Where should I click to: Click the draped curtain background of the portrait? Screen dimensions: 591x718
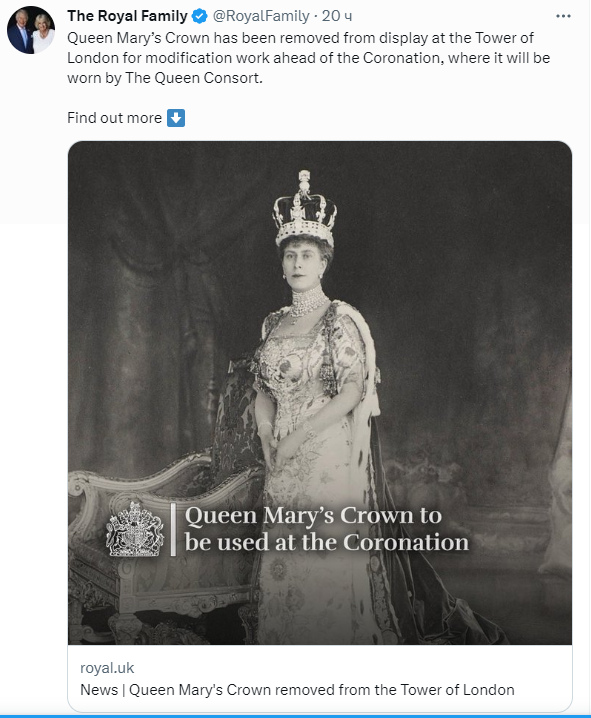pyautogui.click(x=151, y=284)
